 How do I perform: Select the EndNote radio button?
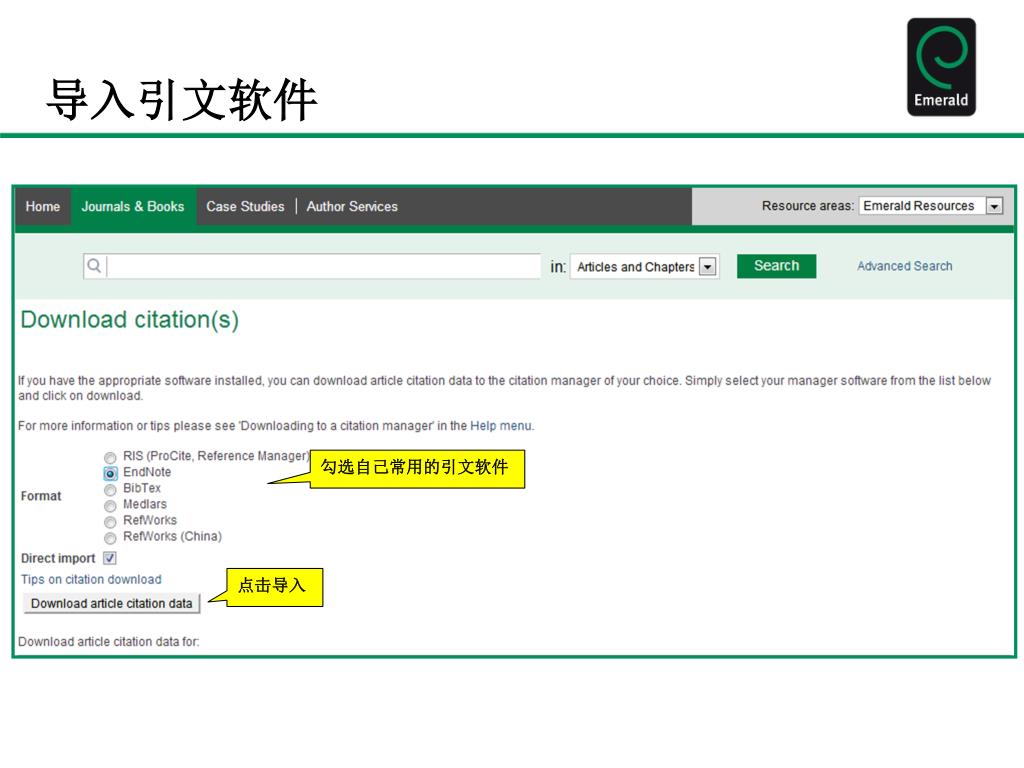click(110, 473)
